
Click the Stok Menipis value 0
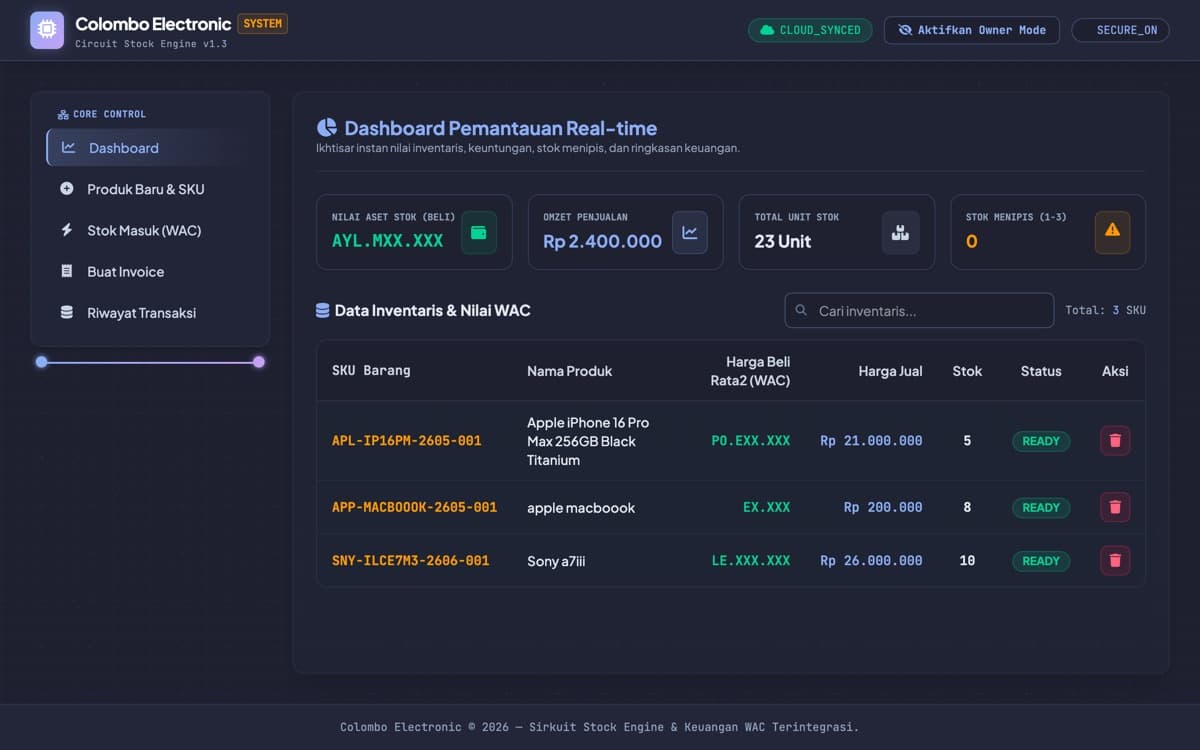tap(971, 241)
